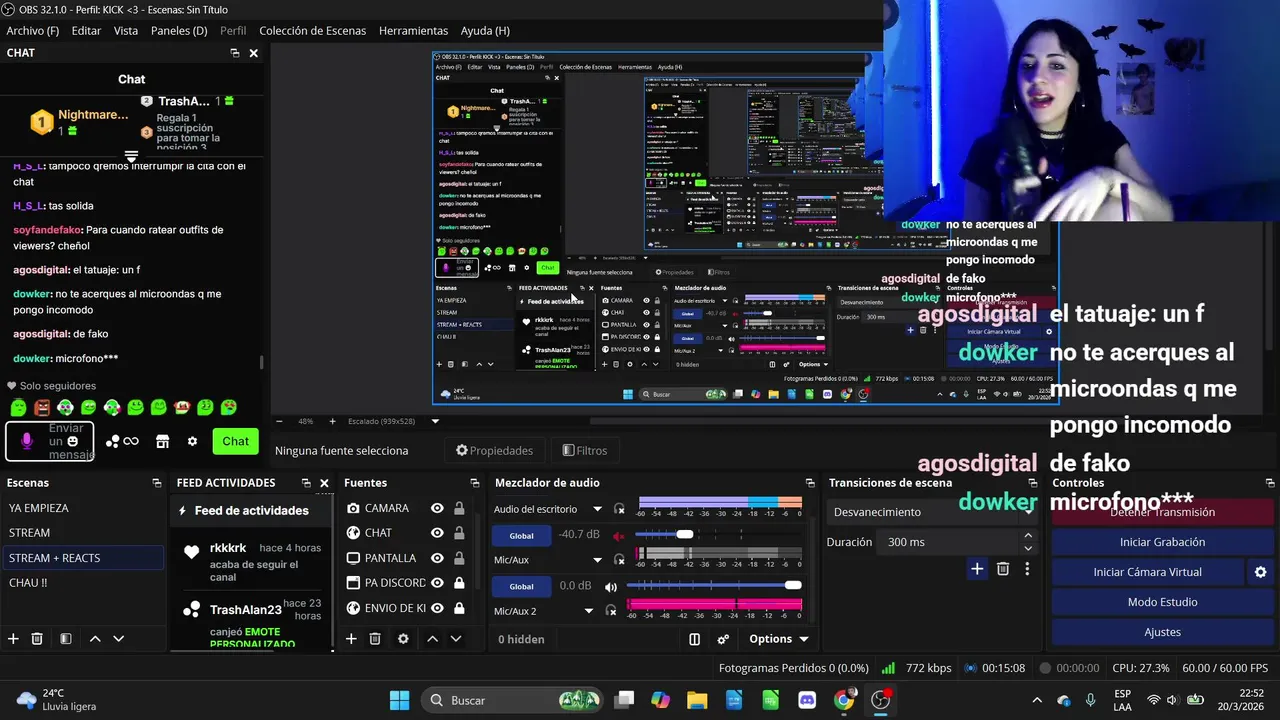Open the Colección de Escenas menu
Image resolution: width=1280 pixels, height=720 pixels.
[312, 31]
